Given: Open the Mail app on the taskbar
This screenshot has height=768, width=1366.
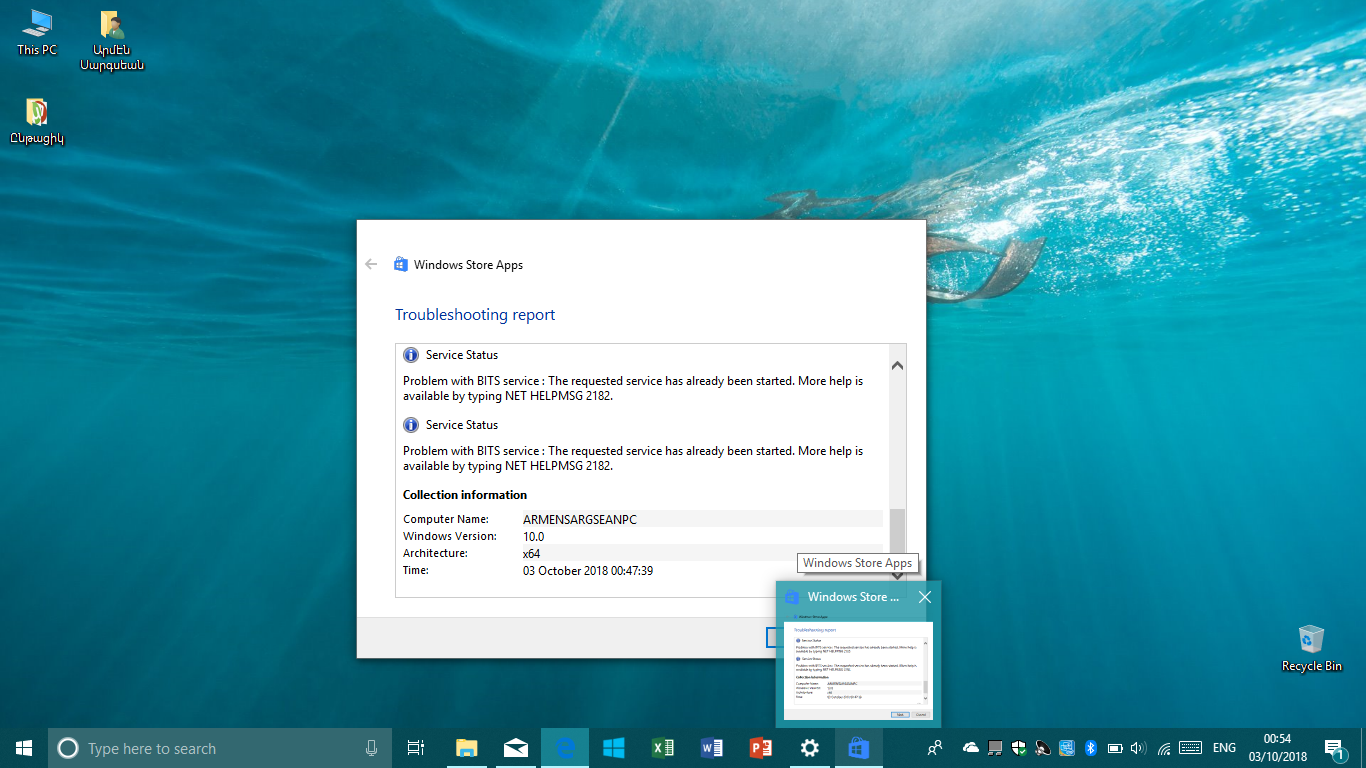Looking at the screenshot, I should coord(516,748).
